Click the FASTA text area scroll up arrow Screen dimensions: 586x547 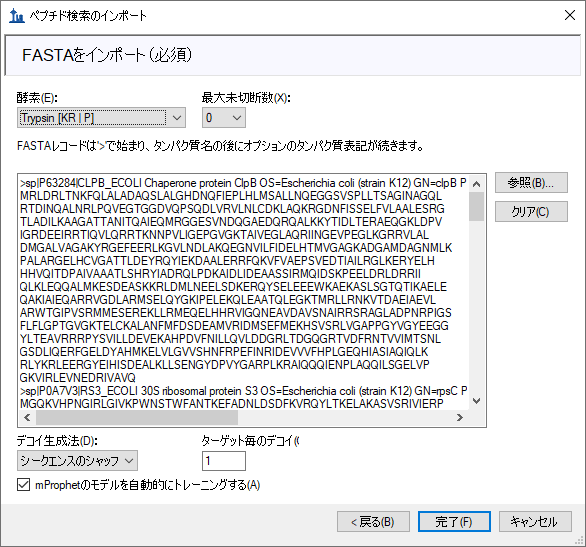pos(476,183)
